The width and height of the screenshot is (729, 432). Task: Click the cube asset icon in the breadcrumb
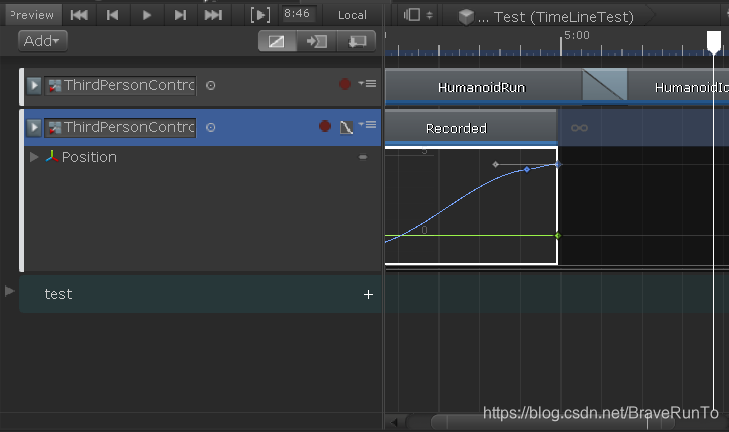coord(466,17)
